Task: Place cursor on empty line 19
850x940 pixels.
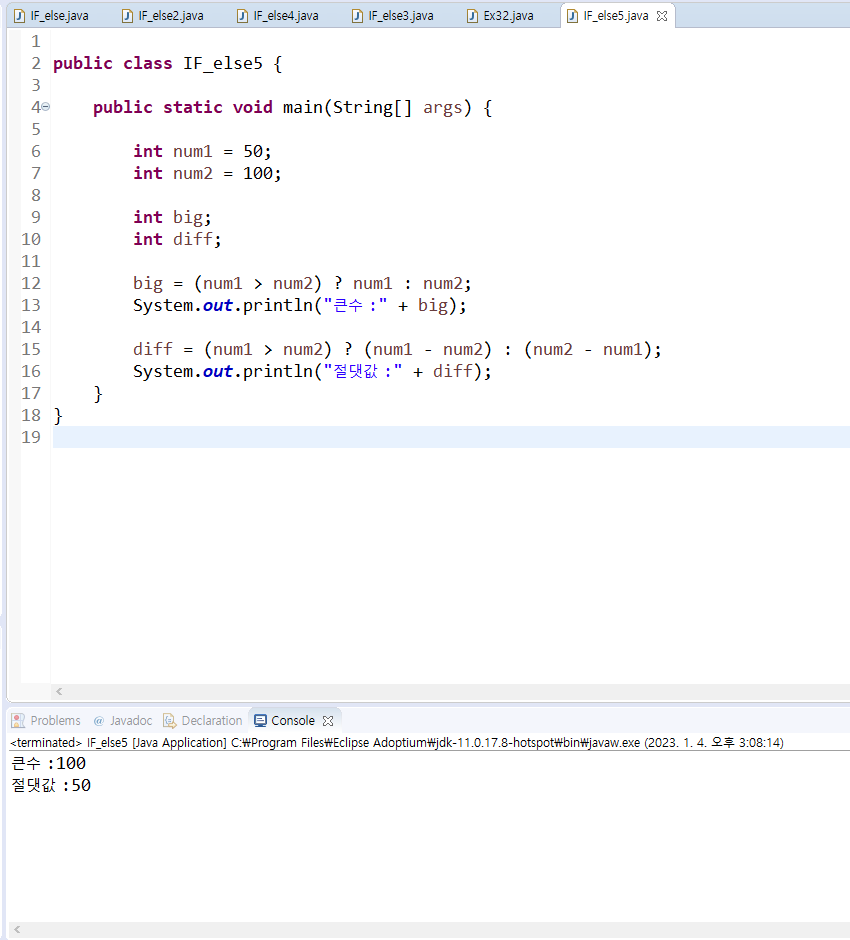Action: (451, 437)
